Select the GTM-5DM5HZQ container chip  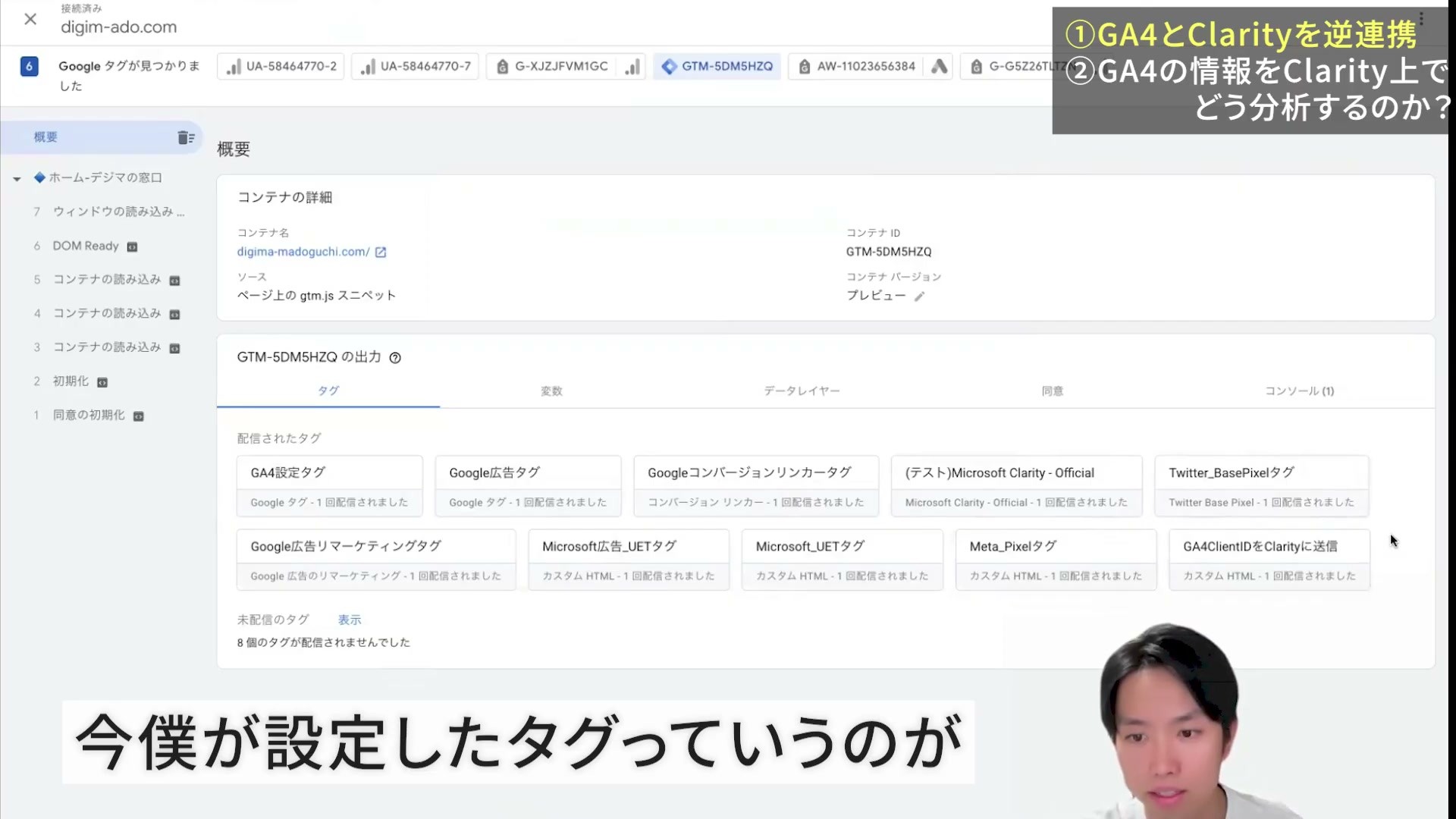tap(717, 67)
